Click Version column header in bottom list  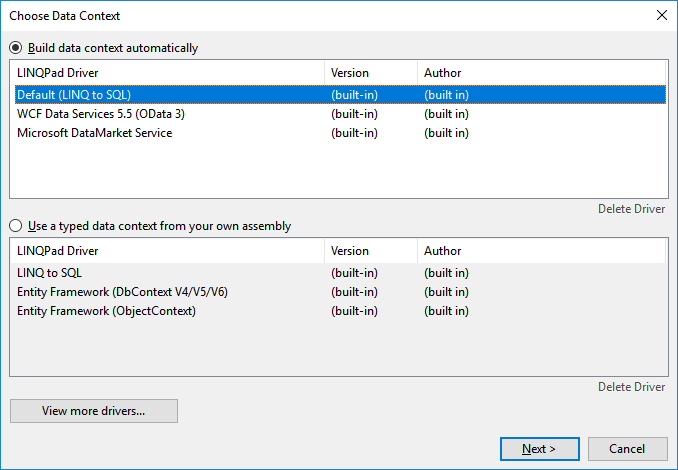(371, 251)
